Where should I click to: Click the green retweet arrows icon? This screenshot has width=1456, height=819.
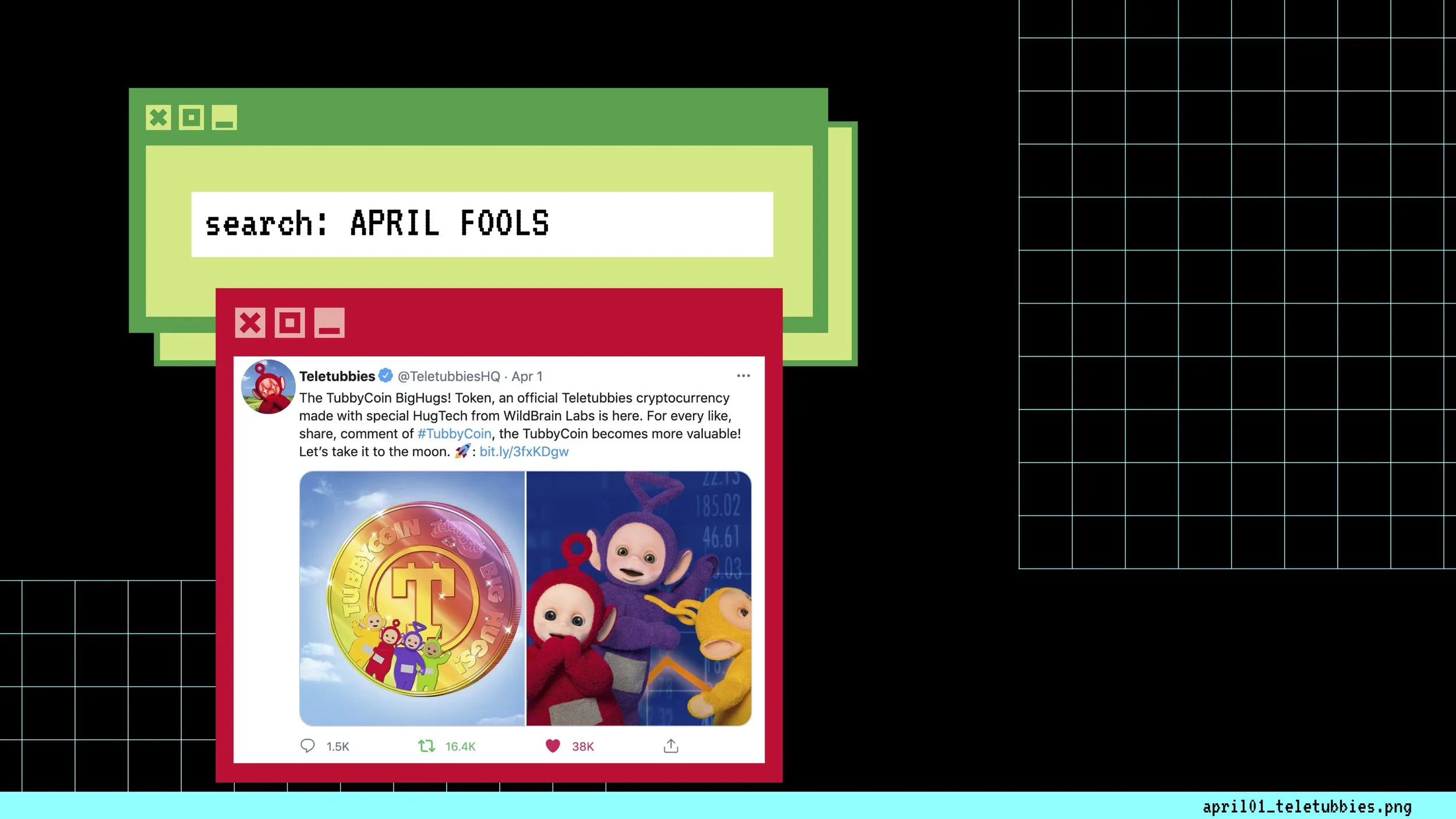(426, 746)
